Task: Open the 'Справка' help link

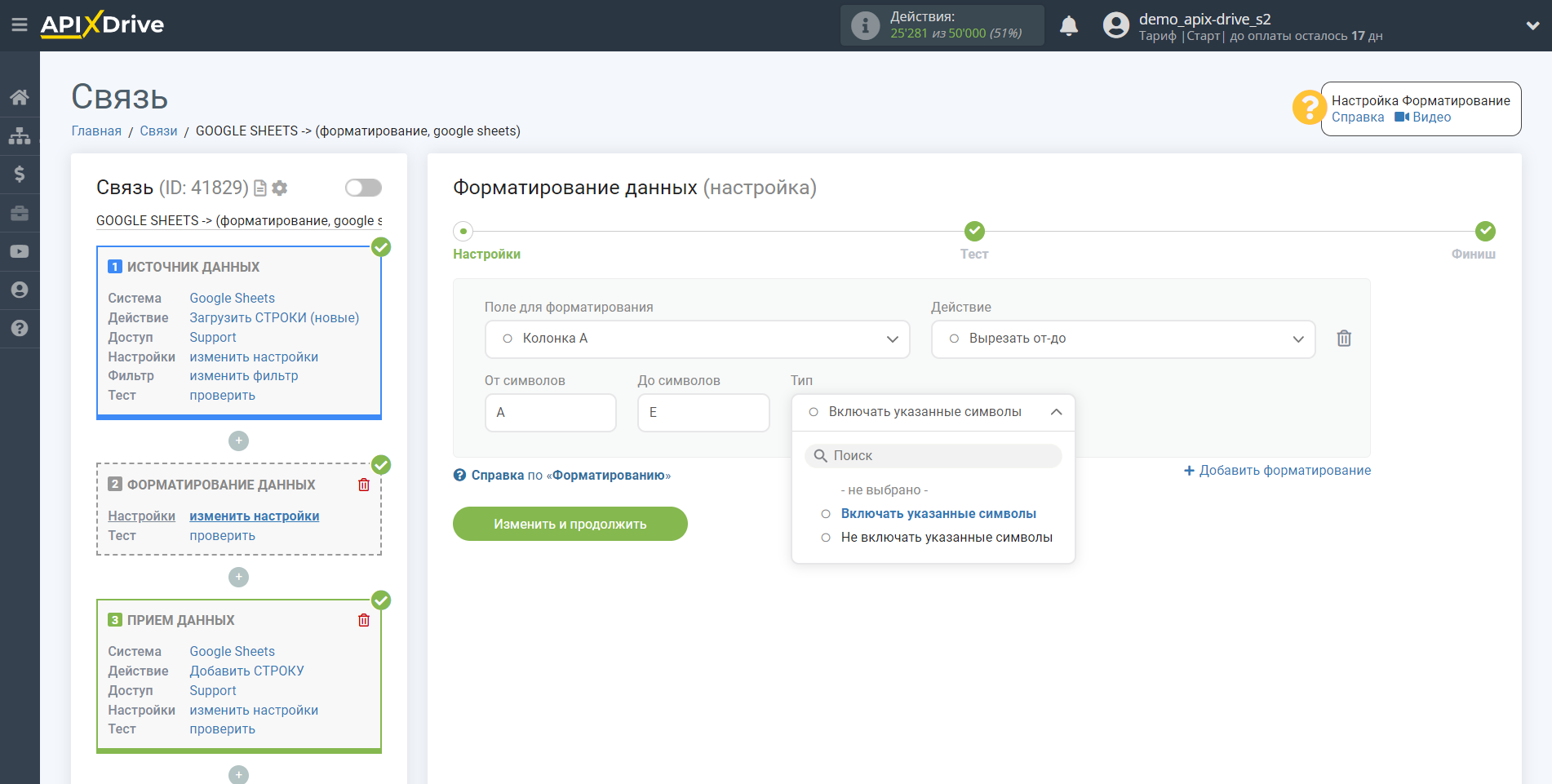Action: [1358, 117]
